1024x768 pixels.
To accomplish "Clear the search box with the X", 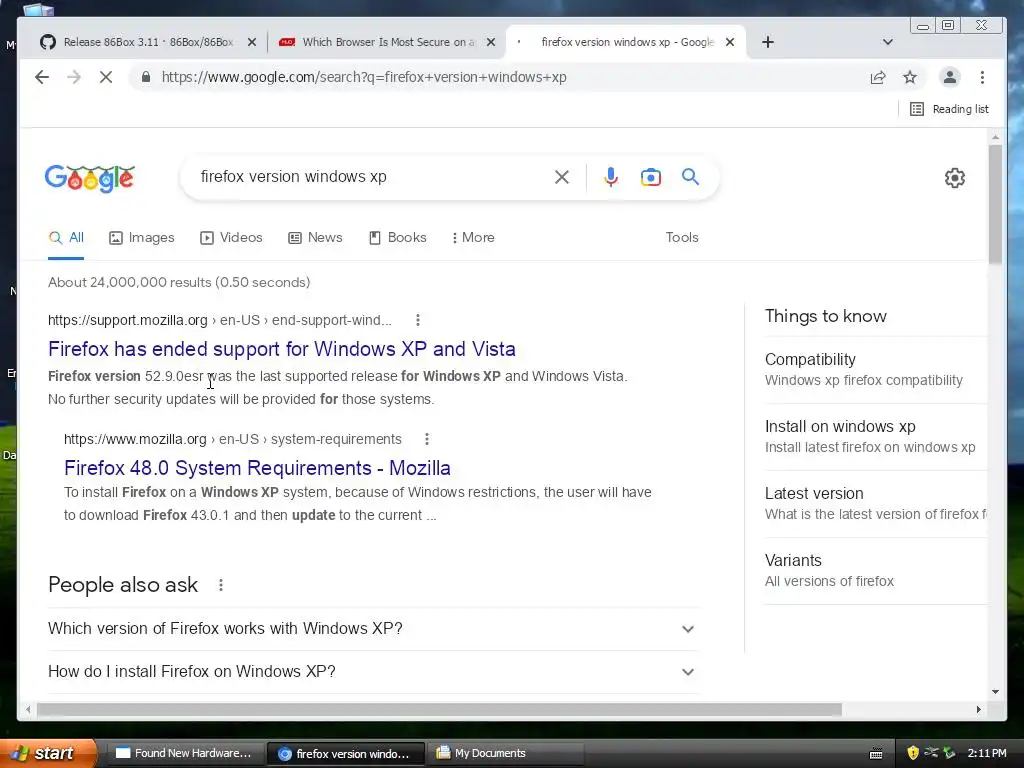I will pyautogui.click(x=562, y=177).
